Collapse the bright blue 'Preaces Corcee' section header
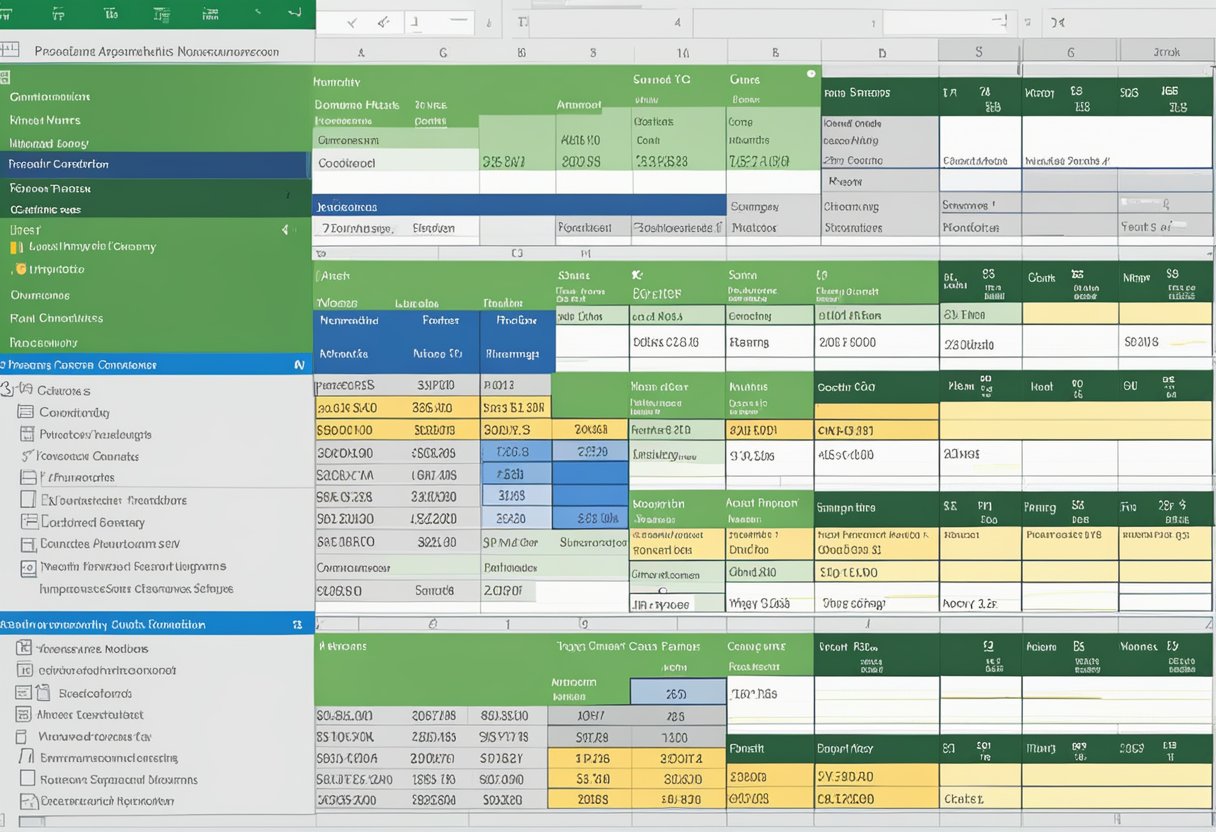This screenshot has width=1216, height=832. coord(298,365)
